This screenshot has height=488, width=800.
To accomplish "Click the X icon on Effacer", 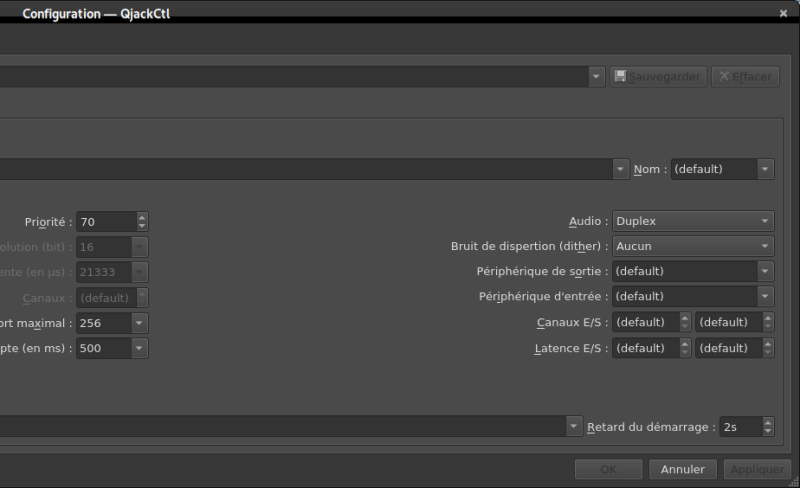I will pos(724,76).
